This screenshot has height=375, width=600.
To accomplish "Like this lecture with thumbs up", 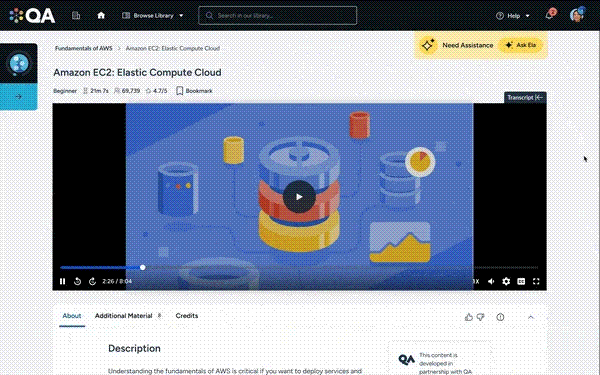I will pyautogui.click(x=468, y=317).
